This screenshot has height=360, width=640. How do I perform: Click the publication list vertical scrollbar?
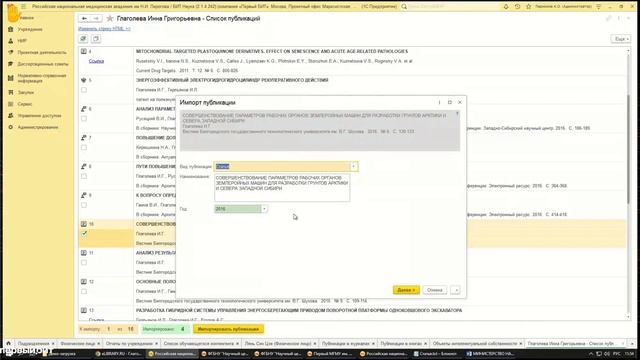(x=628, y=149)
